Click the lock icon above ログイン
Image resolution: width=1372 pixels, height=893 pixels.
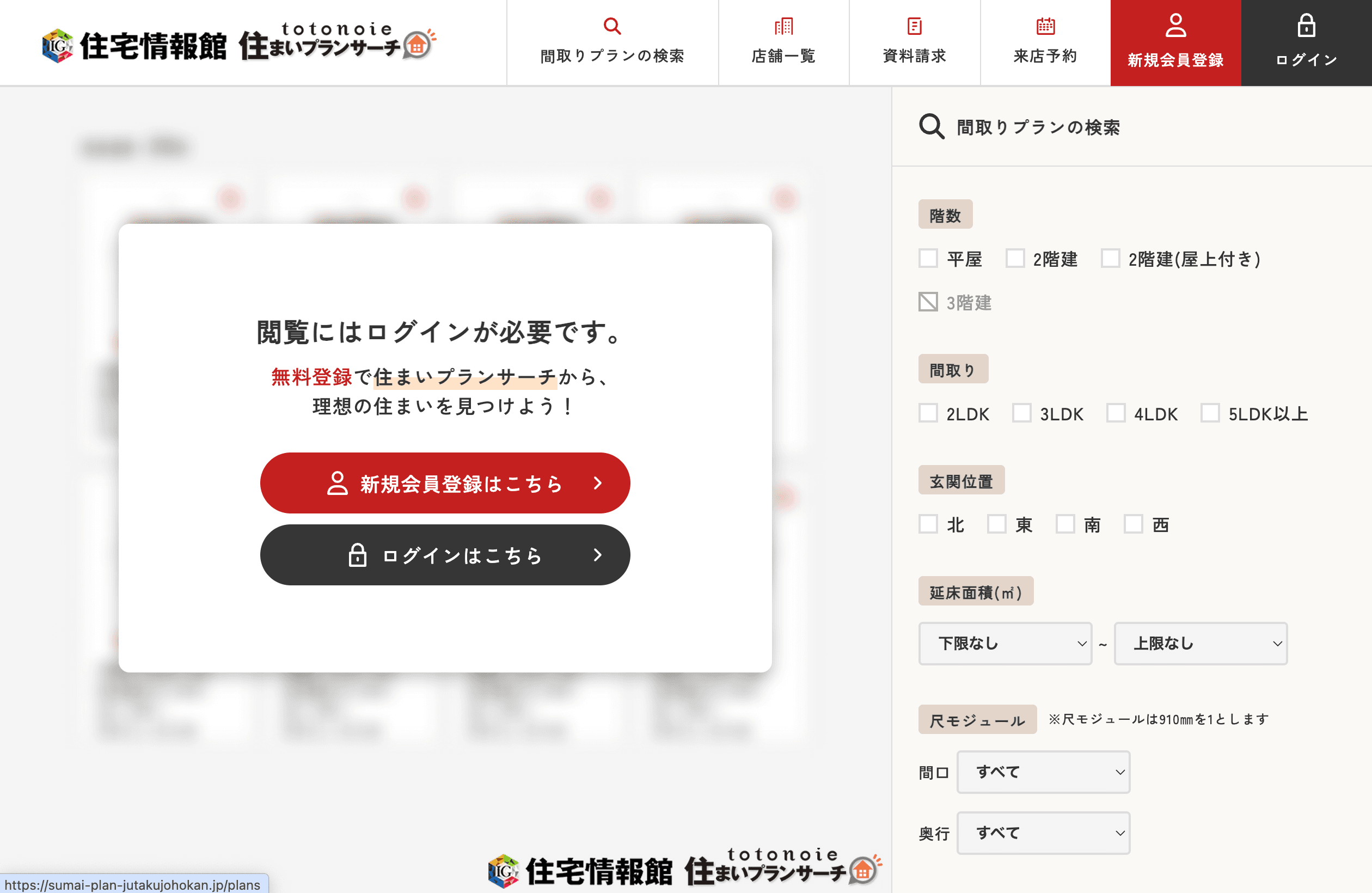coord(1306,26)
